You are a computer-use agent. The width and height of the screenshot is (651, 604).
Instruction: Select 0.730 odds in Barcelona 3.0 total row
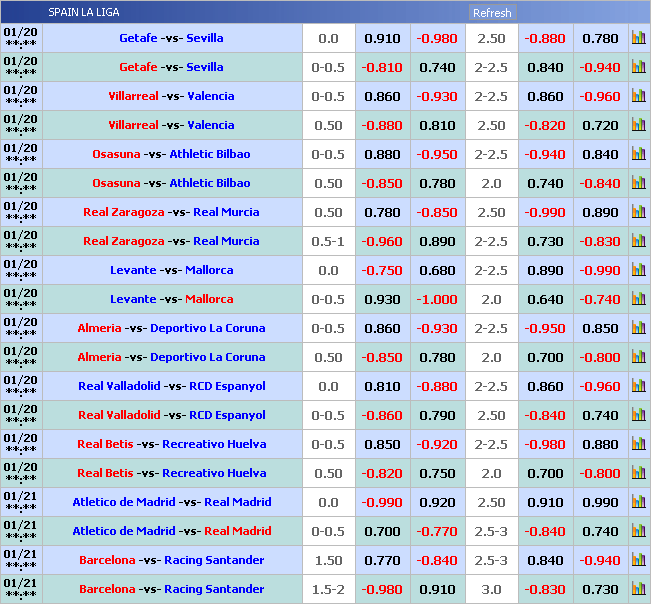(600, 590)
